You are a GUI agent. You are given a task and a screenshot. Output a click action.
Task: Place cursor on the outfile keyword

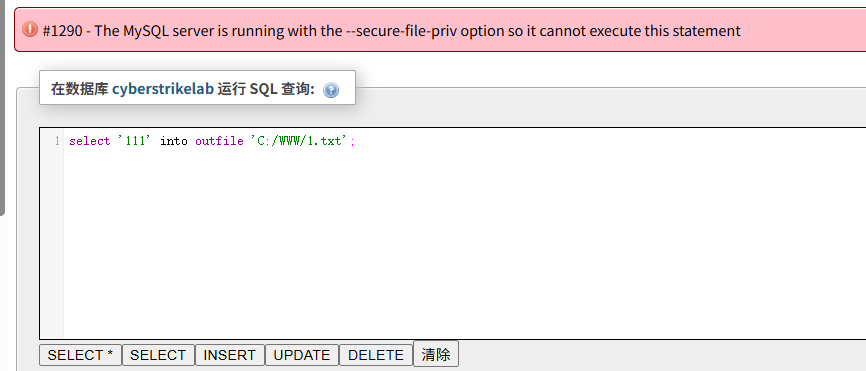pyautogui.click(x=219, y=141)
